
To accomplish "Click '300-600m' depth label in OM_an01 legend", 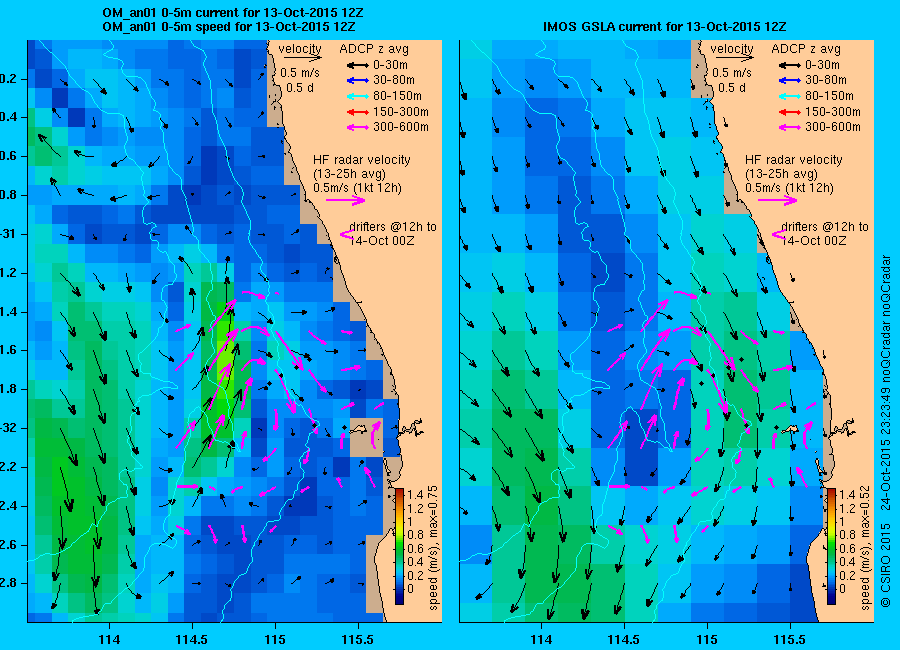I will point(401,127).
